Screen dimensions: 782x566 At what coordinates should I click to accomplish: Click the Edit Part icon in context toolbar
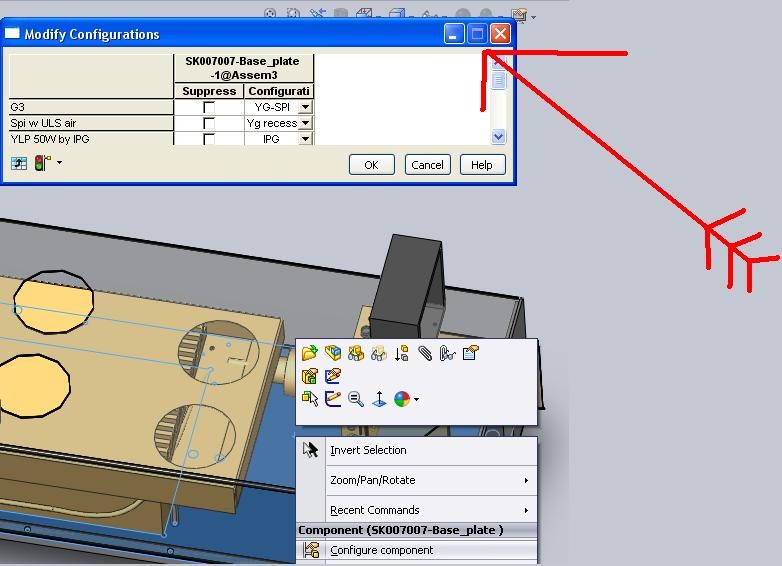tap(333, 353)
